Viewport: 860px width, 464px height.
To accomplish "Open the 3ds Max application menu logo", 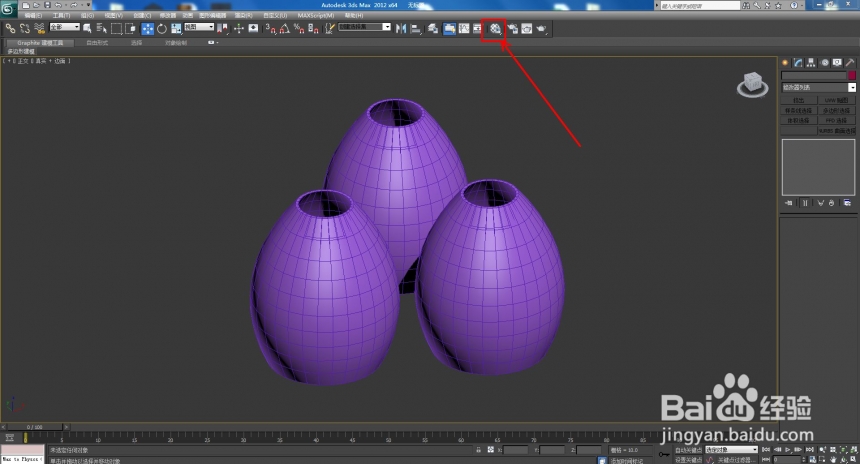I will [x=7, y=8].
